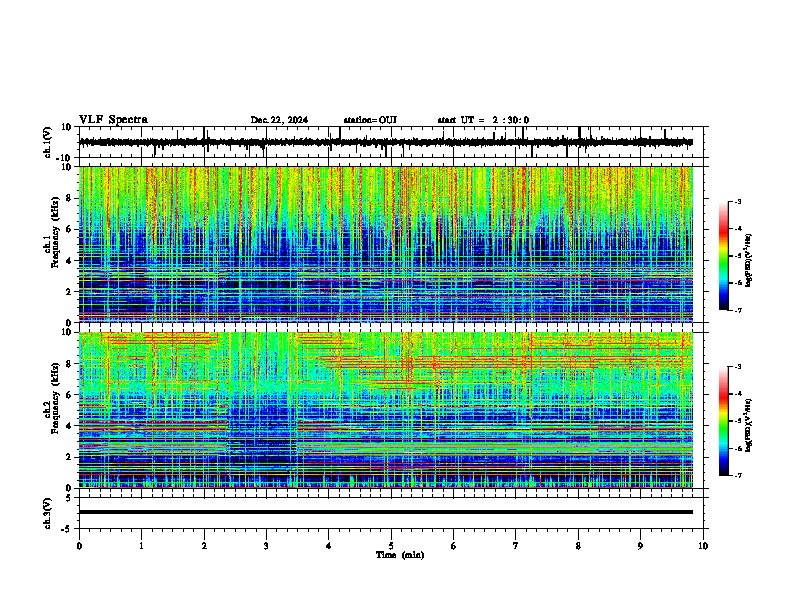
Task: Click the "10" minute tick label on the time axis
Action: [x=703, y=546]
